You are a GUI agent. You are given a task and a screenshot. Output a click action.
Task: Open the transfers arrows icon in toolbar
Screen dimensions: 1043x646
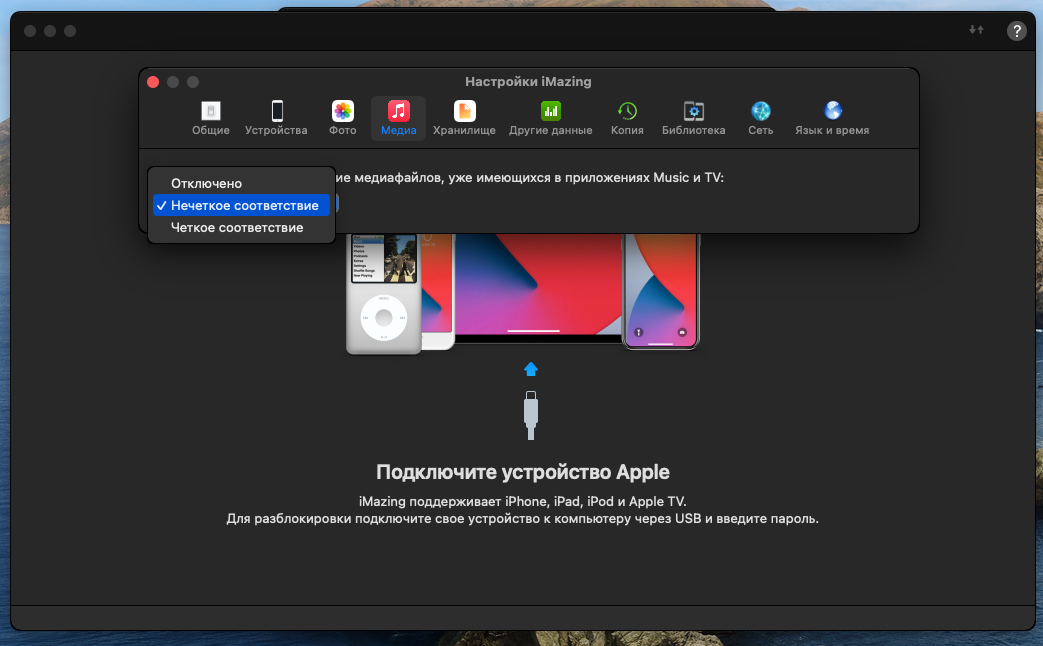[976, 31]
